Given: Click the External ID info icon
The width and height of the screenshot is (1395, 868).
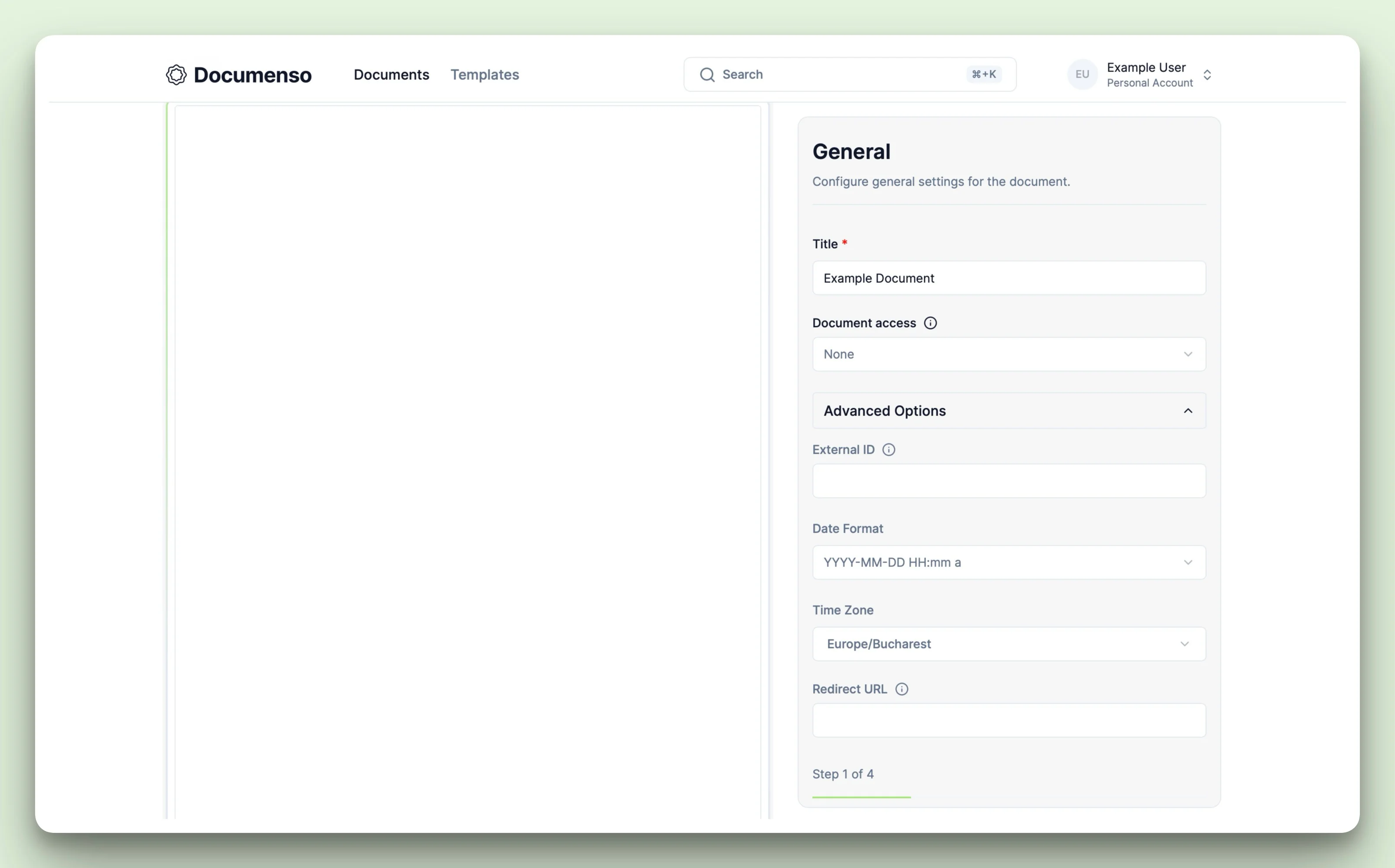Looking at the screenshot, I should 888,450.
